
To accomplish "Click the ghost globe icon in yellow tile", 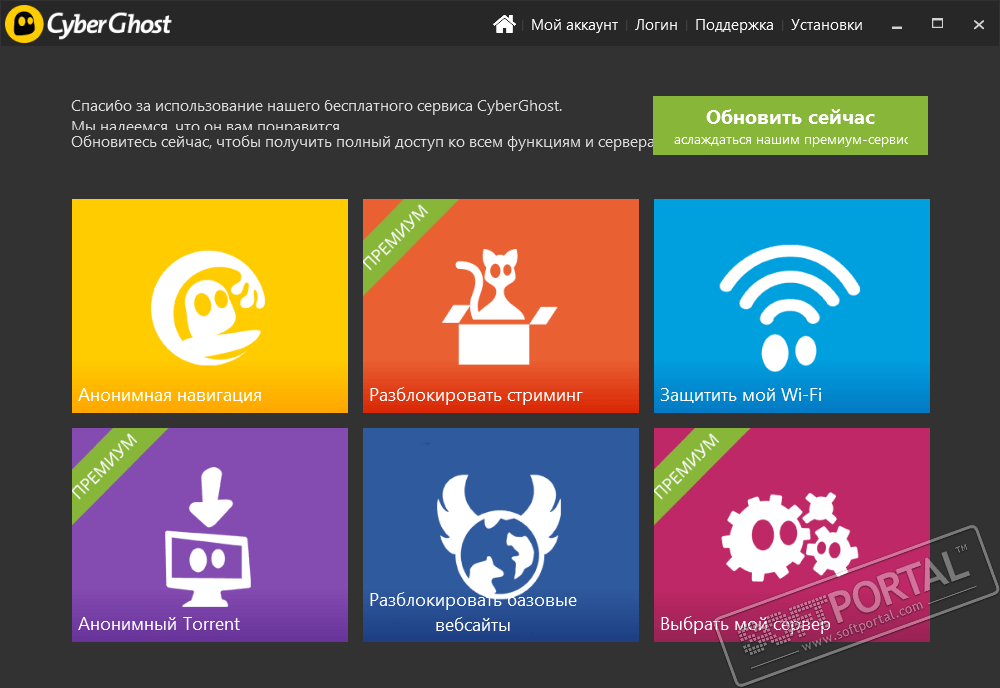I will (208, 308).
